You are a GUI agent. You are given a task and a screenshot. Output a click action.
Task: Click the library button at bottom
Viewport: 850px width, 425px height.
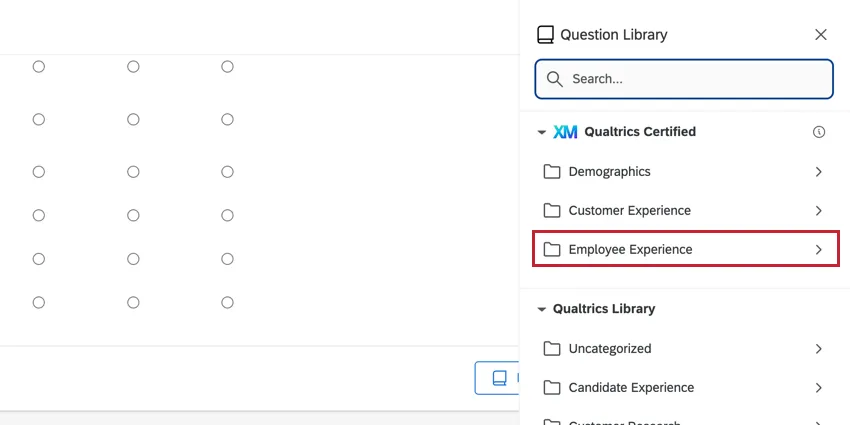498,378
